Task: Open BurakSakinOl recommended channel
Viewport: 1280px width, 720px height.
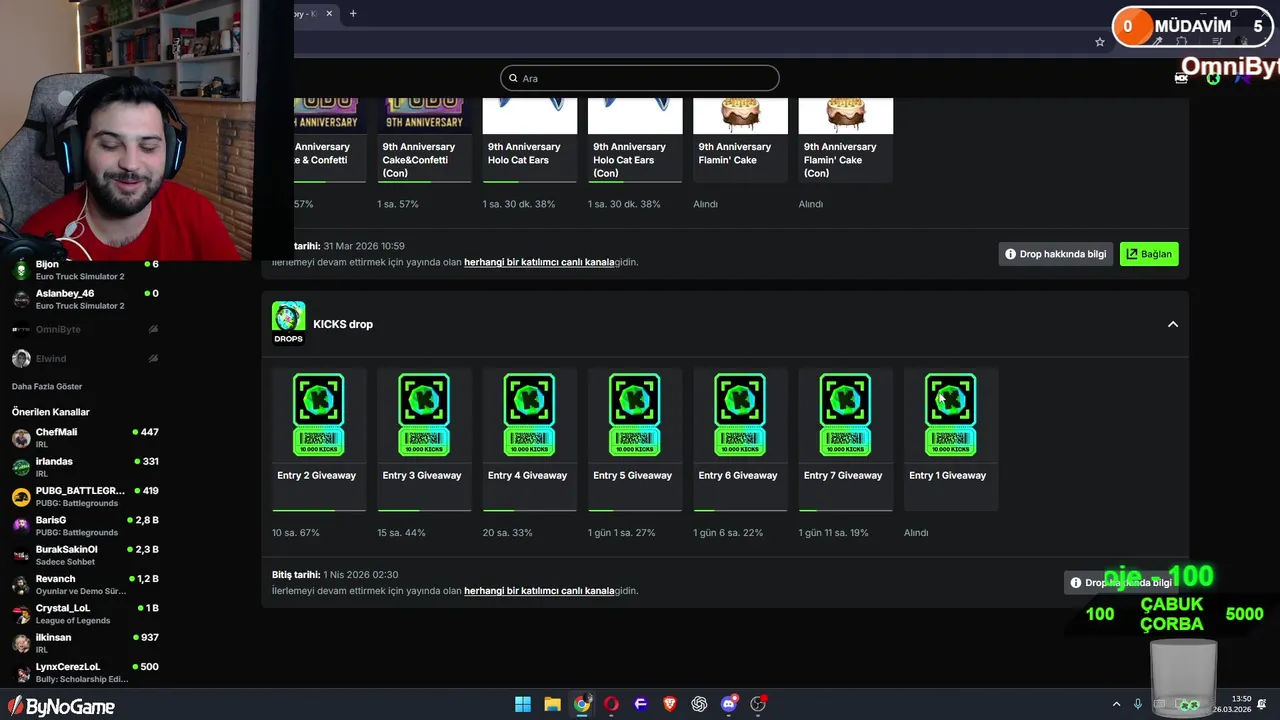Action: pyautogui.click(x=85, y=555)
